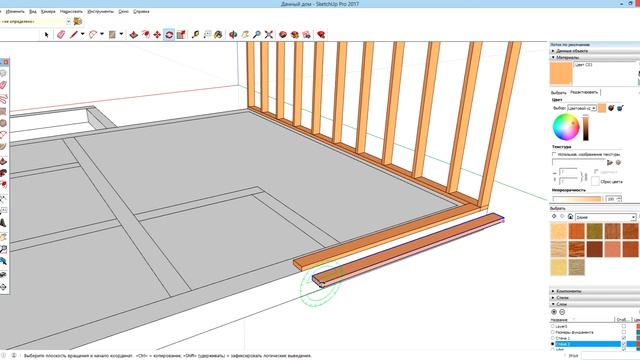Open the 3D Warehouse icon
Viewport: 640px width, 360px height.
(282, 35)
